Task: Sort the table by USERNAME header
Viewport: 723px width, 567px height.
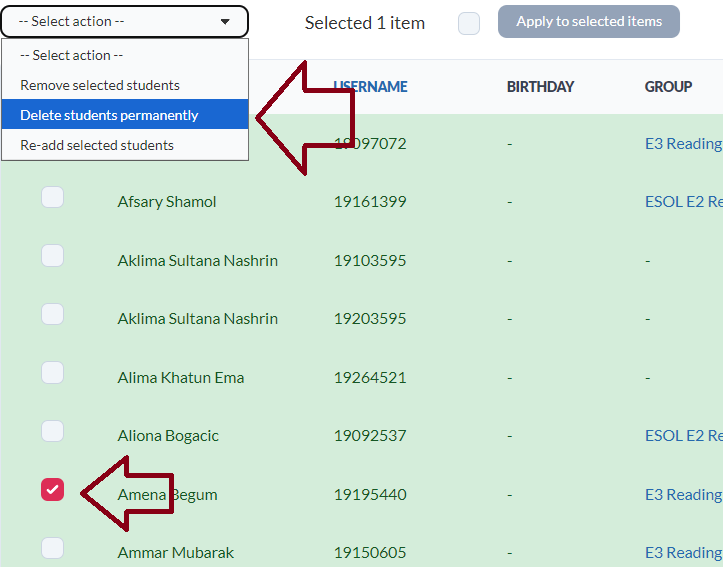Action: (x=370, y=87)
